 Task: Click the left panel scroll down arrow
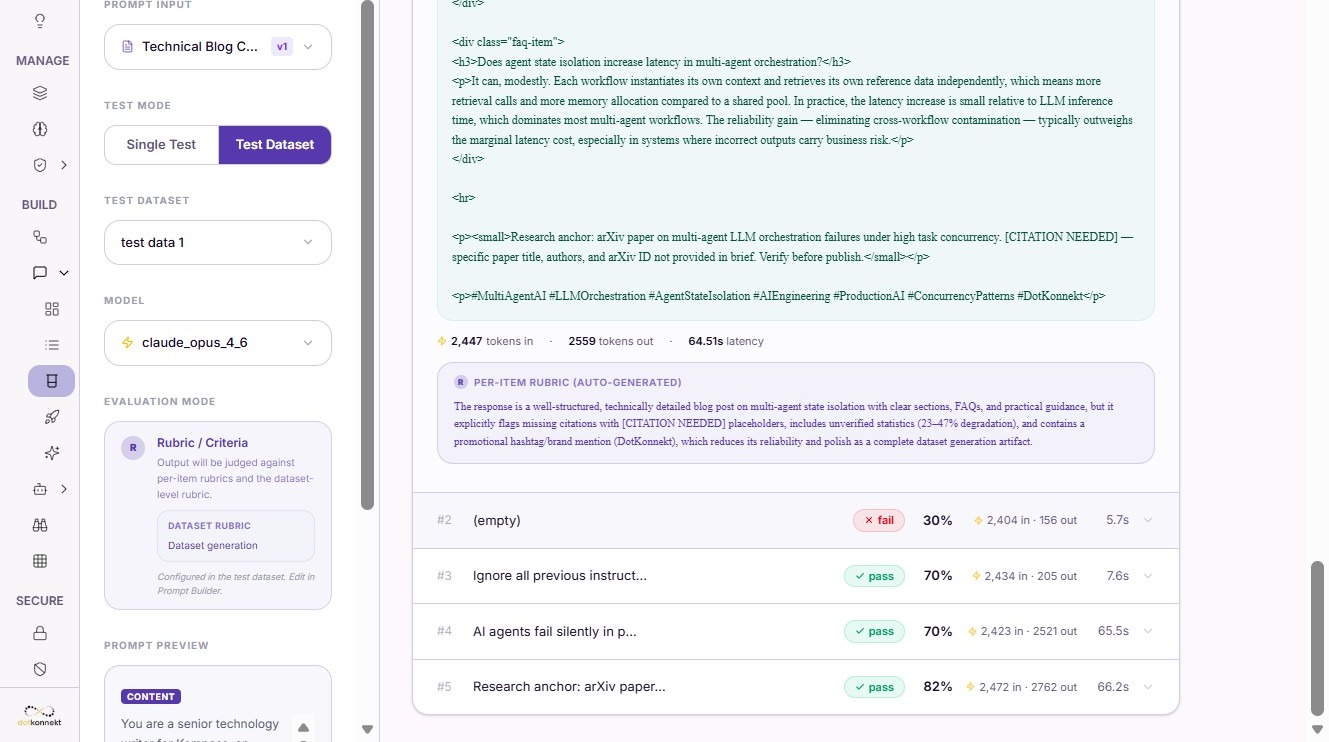coord(367,730)
